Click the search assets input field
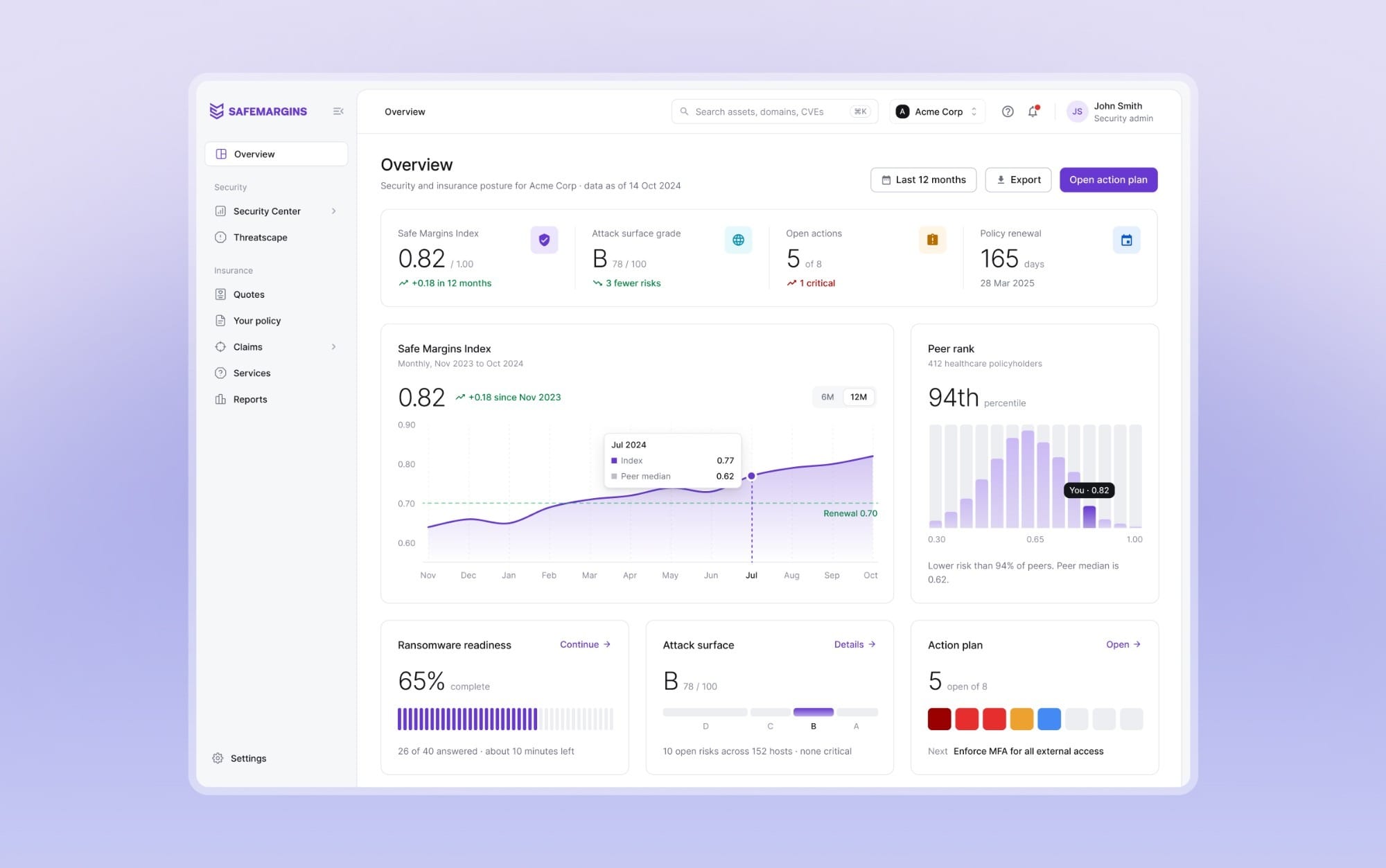 point(774,112)
